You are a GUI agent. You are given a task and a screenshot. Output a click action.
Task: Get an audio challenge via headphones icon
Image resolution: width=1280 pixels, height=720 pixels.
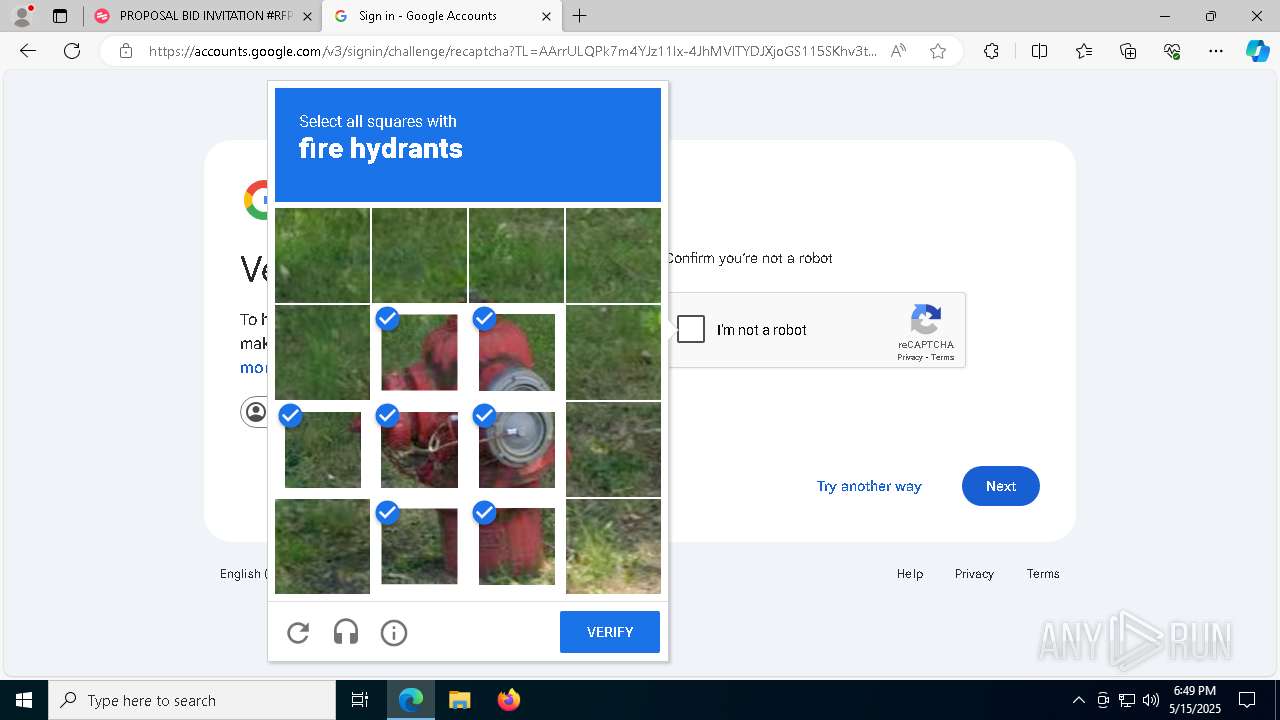[x=346, y=633]
